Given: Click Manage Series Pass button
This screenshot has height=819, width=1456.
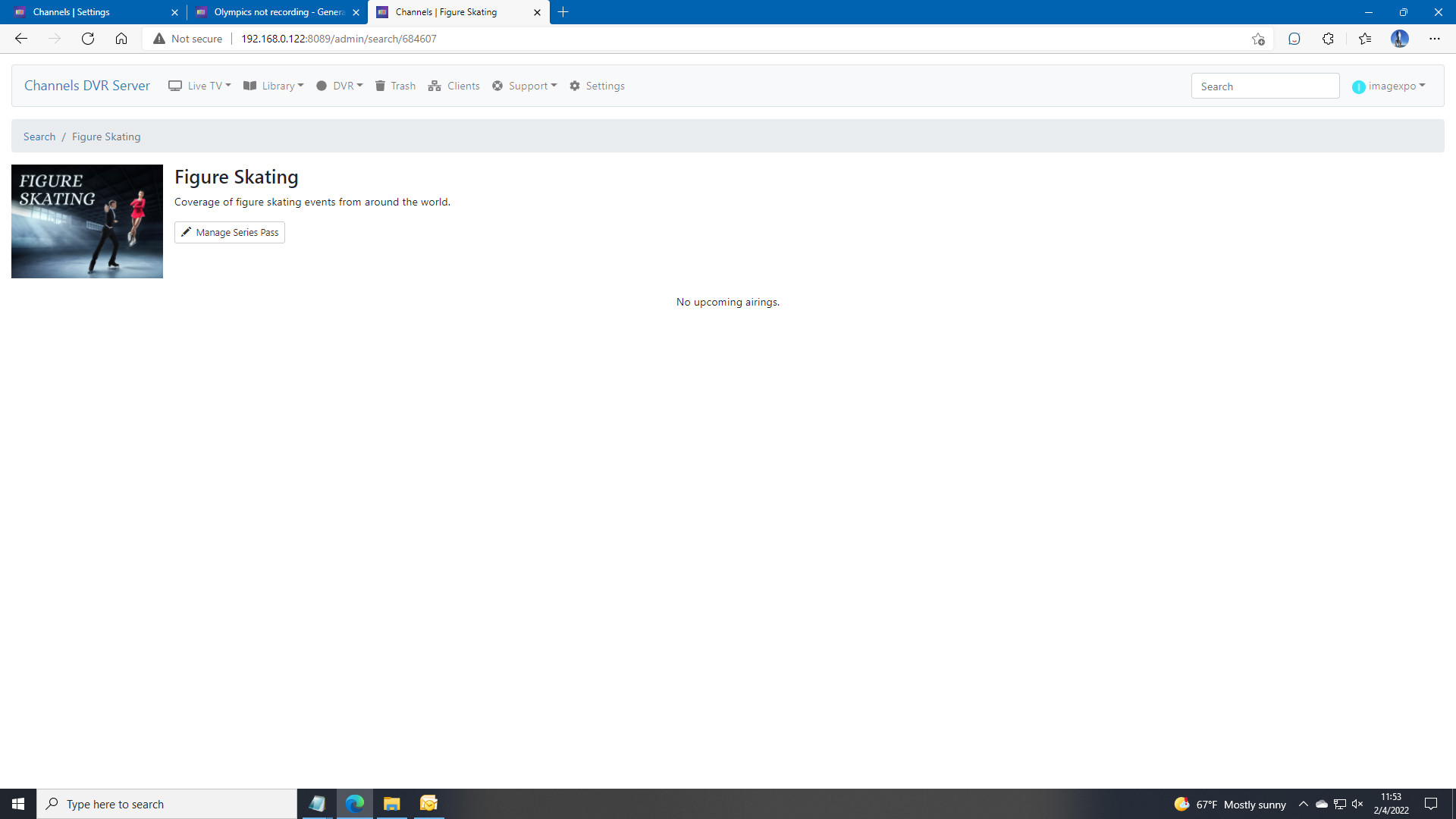Looking at the screenshot, I should 229,232.
